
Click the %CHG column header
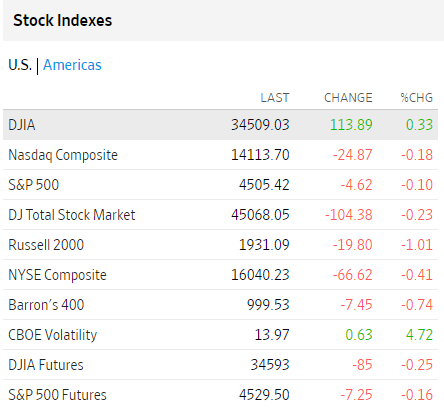pos(417,98)
